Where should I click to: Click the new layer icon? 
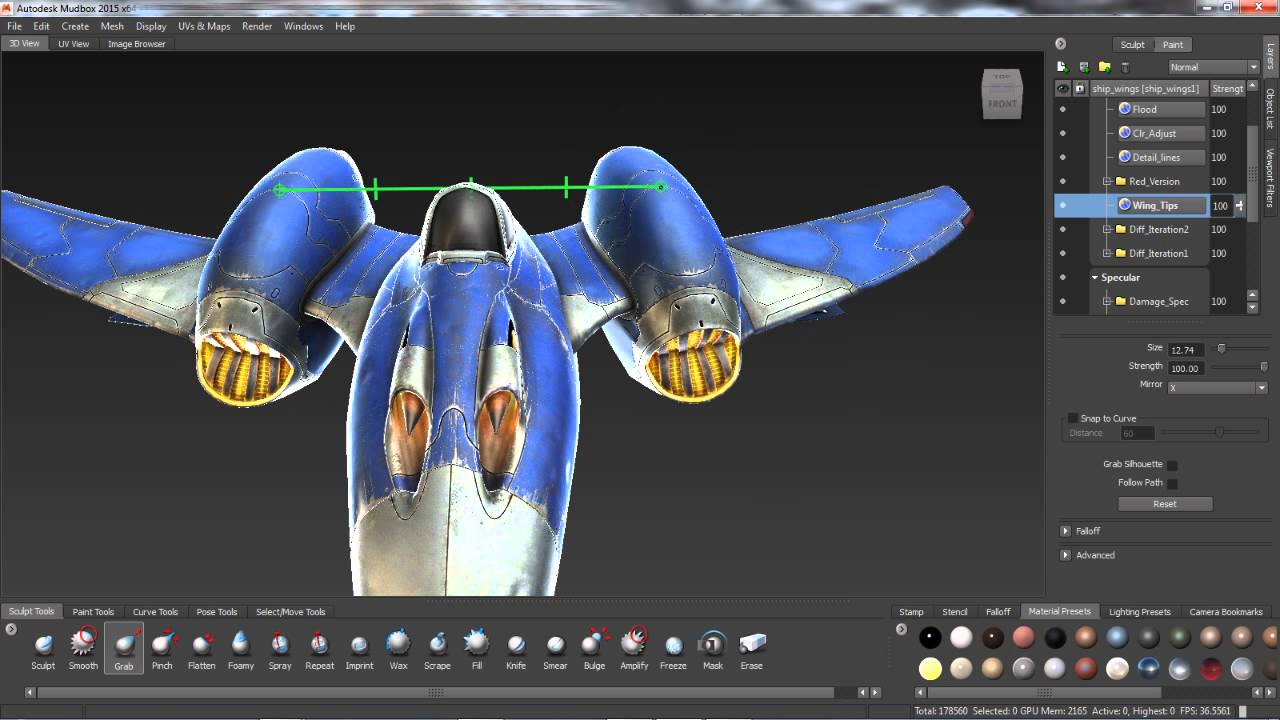1063,67
